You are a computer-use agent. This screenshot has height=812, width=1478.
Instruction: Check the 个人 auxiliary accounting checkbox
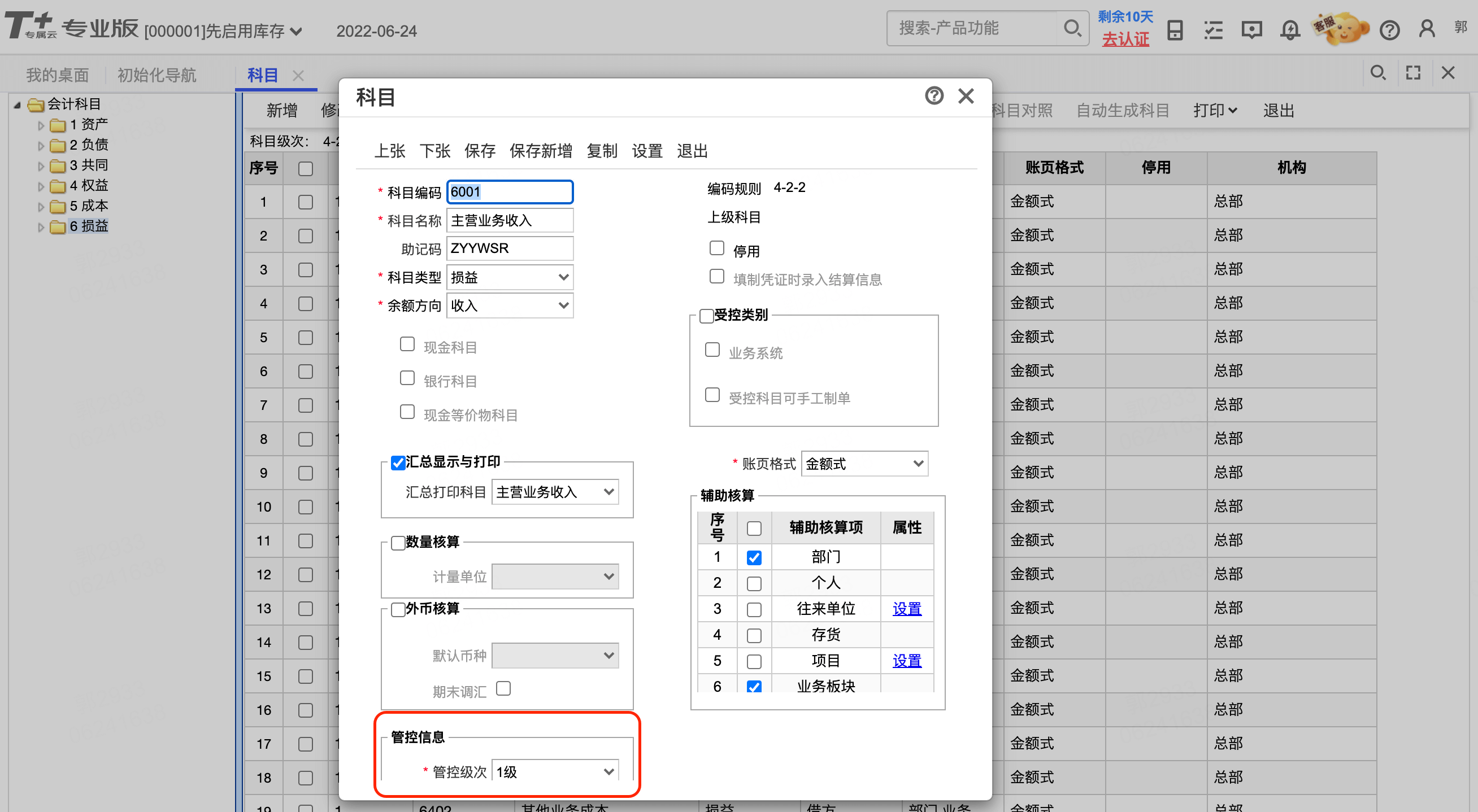tap(754, 584)
